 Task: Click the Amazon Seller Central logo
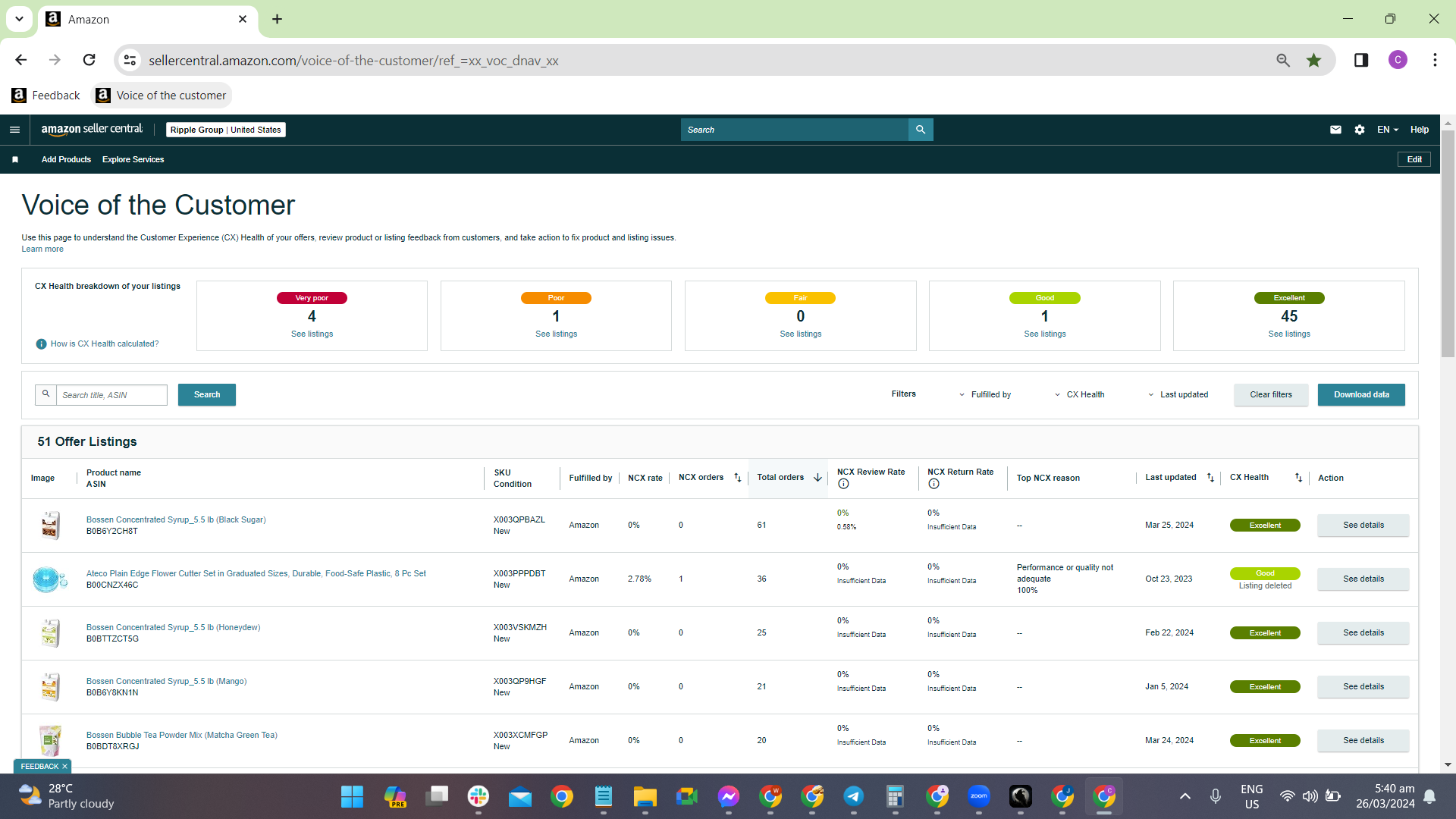coord(92,130)
